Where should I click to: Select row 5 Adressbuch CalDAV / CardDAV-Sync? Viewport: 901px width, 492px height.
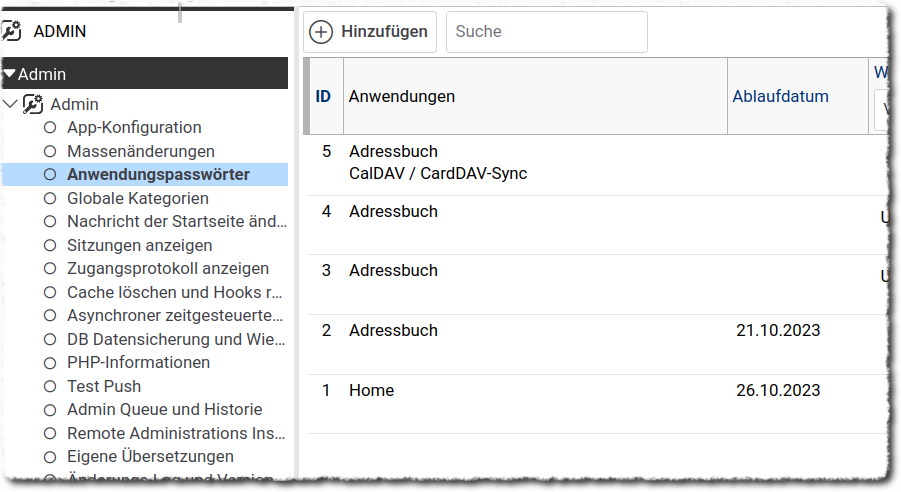(437, 163)
